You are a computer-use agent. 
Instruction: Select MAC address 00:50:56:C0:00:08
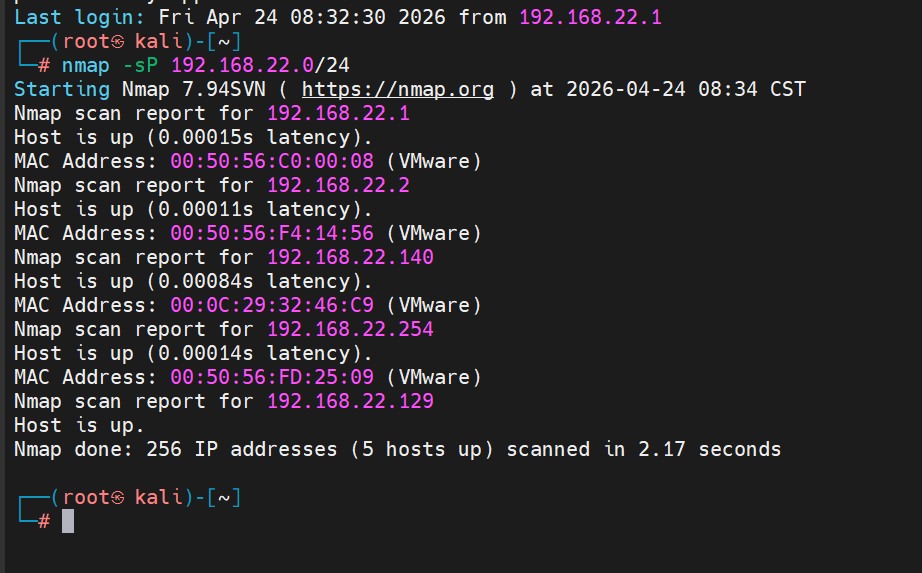coord(272,161)
